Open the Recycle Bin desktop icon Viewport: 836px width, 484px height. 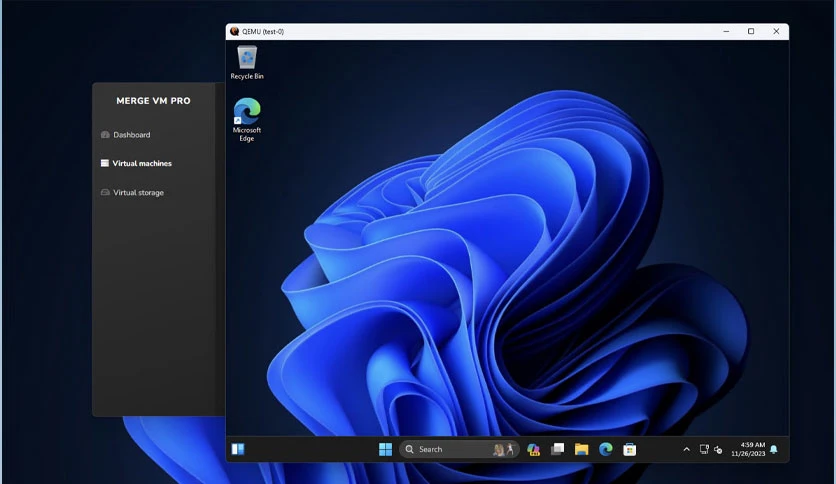[x=247, y=62]
